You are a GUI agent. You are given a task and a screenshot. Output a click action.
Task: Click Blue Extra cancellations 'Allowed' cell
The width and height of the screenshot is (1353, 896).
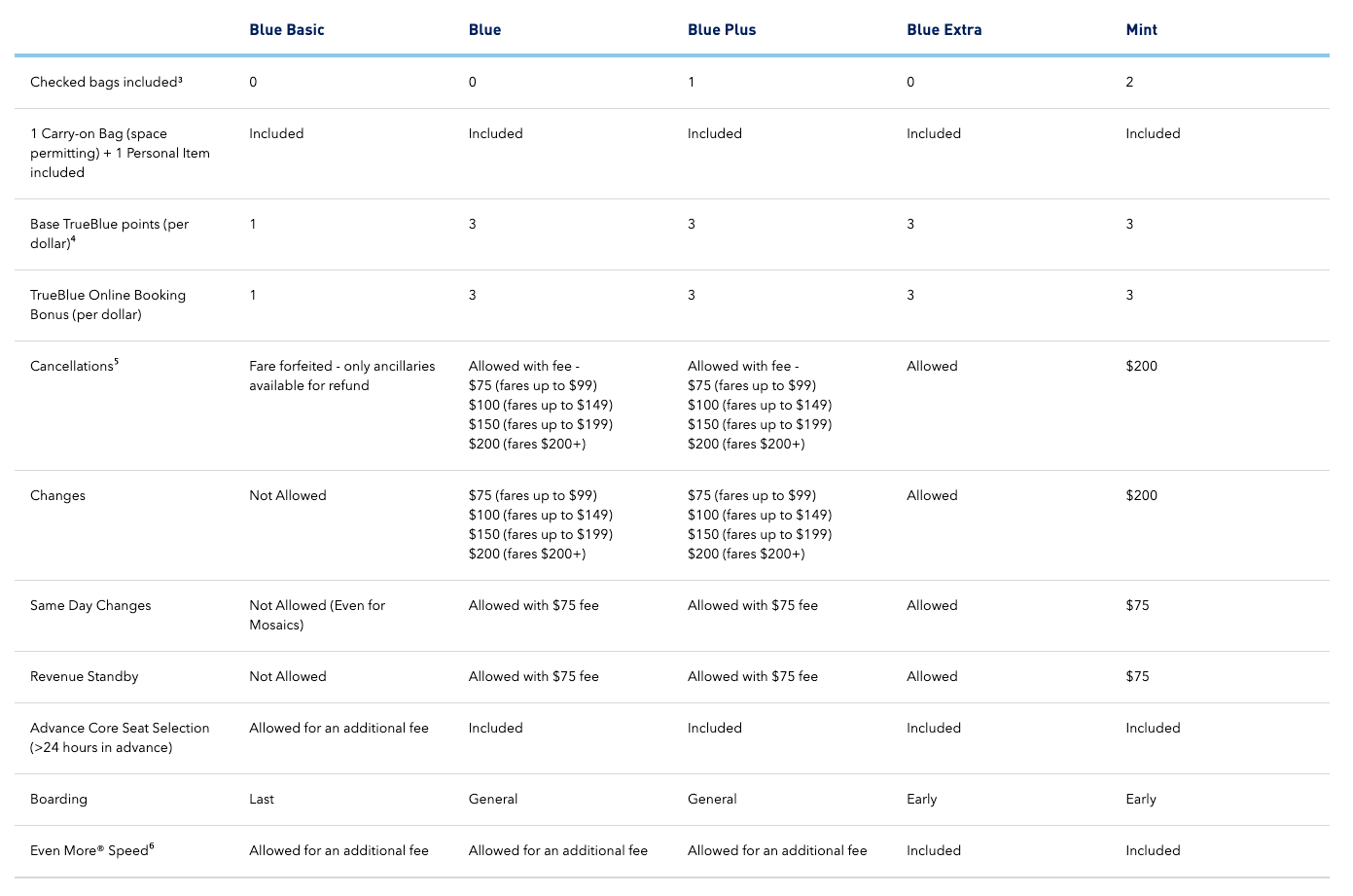[932, 366]
